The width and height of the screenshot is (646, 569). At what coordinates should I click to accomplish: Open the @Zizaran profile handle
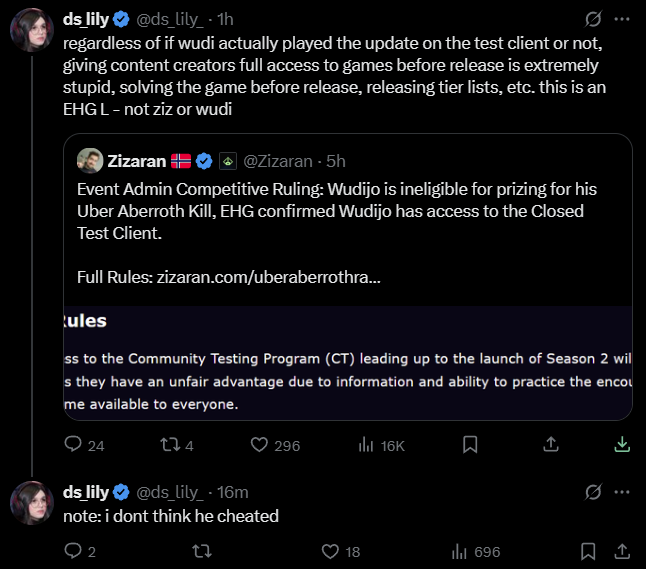(278, 161)
